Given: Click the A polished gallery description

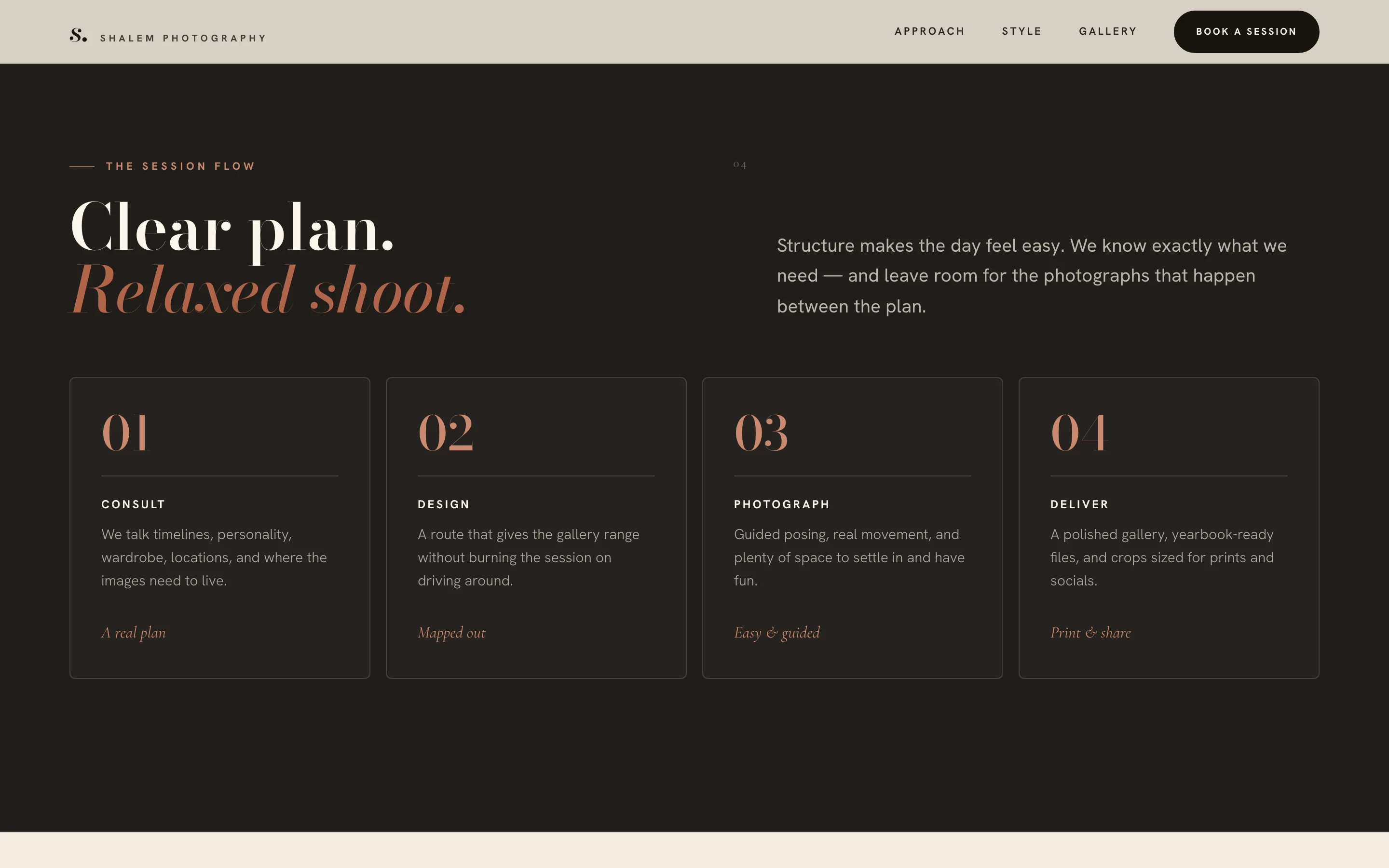Looking at the screenshot, I should click(1162, 557).
